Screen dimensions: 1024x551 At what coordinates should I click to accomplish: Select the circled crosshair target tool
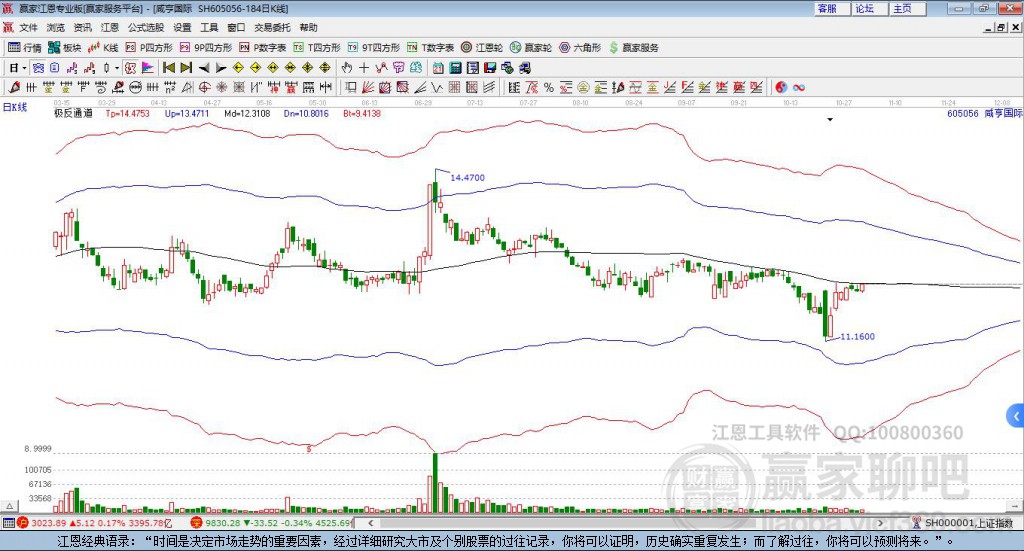[x=204, y=87]
